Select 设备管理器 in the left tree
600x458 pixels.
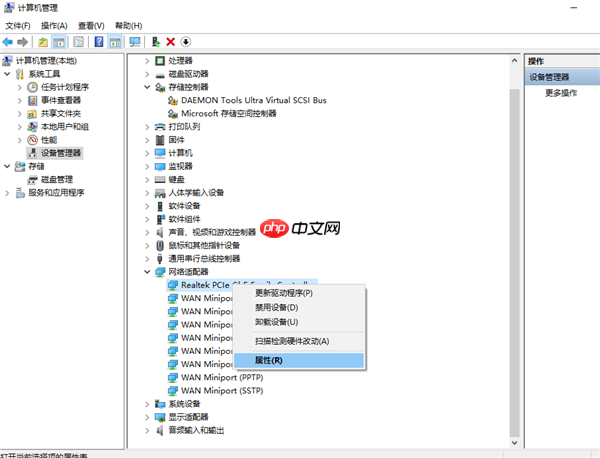click(x=61, y=153)
